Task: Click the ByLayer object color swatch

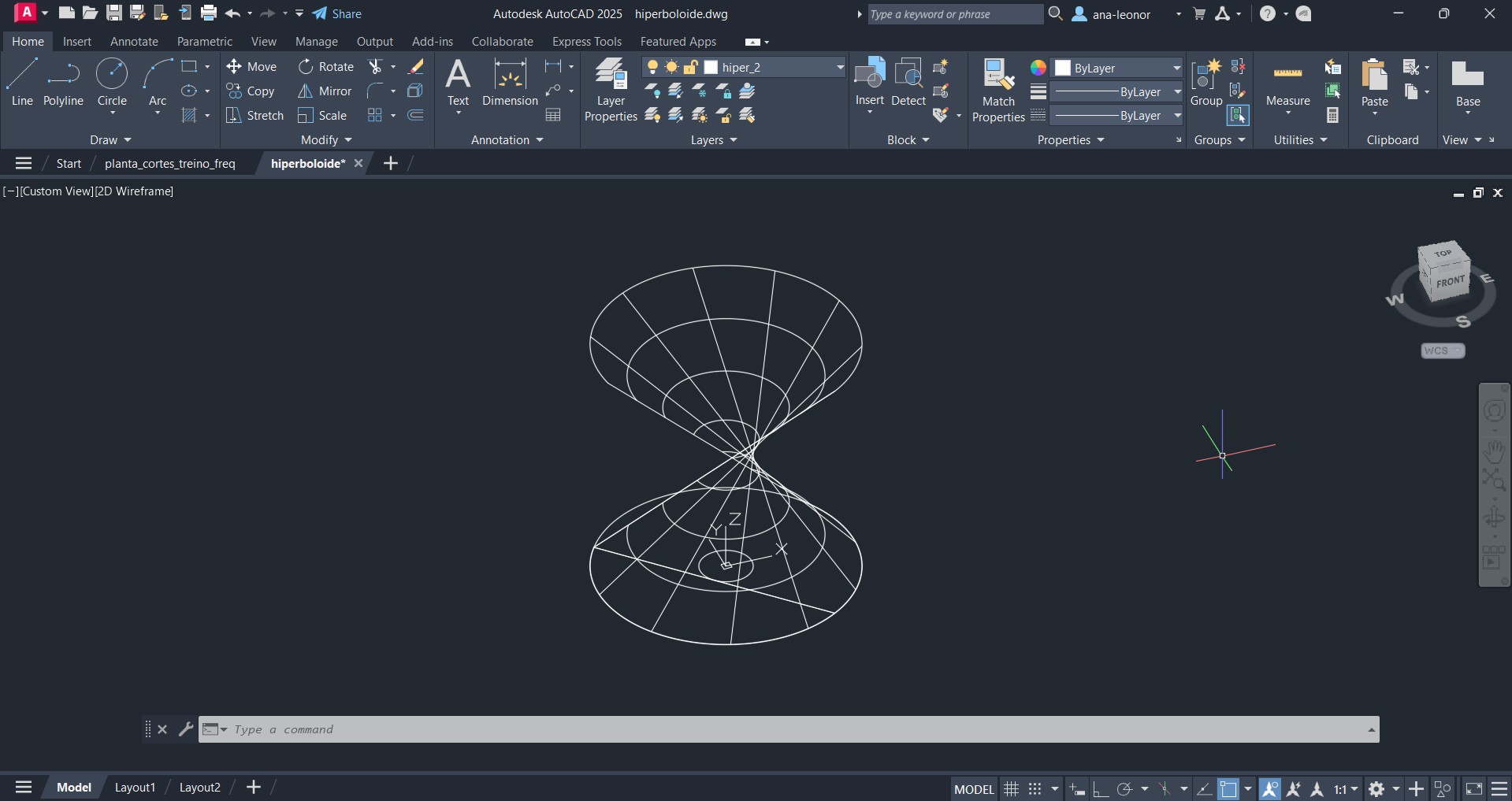Action: coord(1063,68)
